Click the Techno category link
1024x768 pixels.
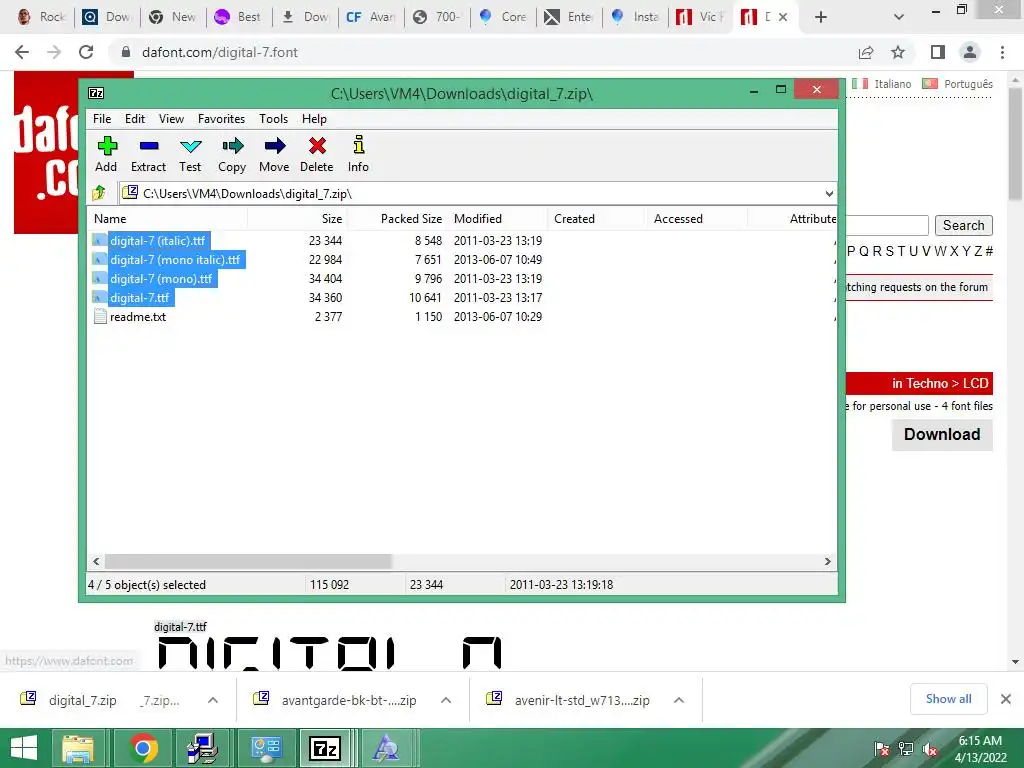[926, 383]
